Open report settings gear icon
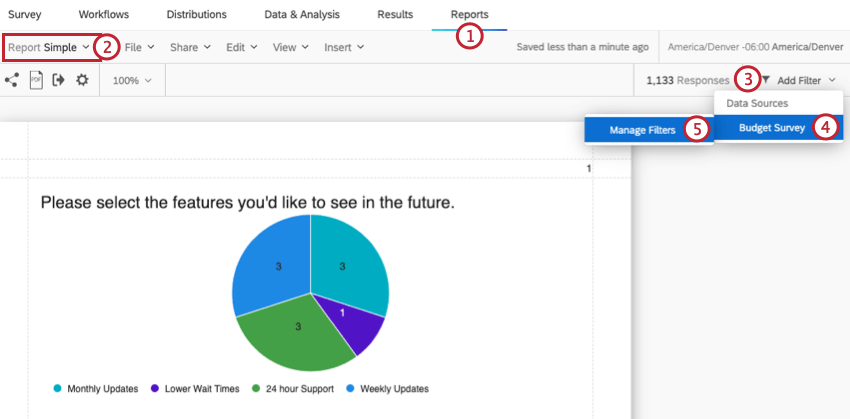 (82, 80)
